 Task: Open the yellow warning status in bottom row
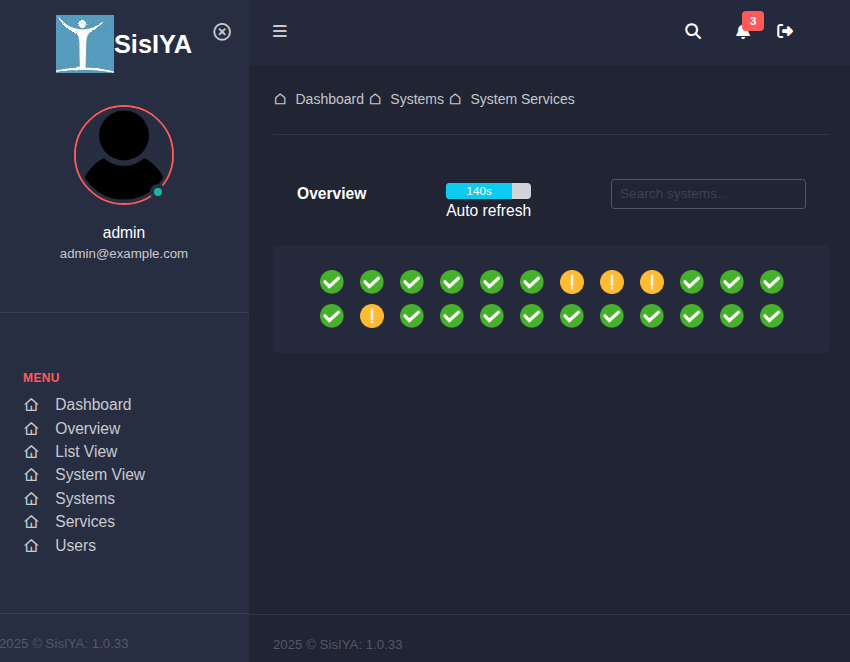click(372, 316)
